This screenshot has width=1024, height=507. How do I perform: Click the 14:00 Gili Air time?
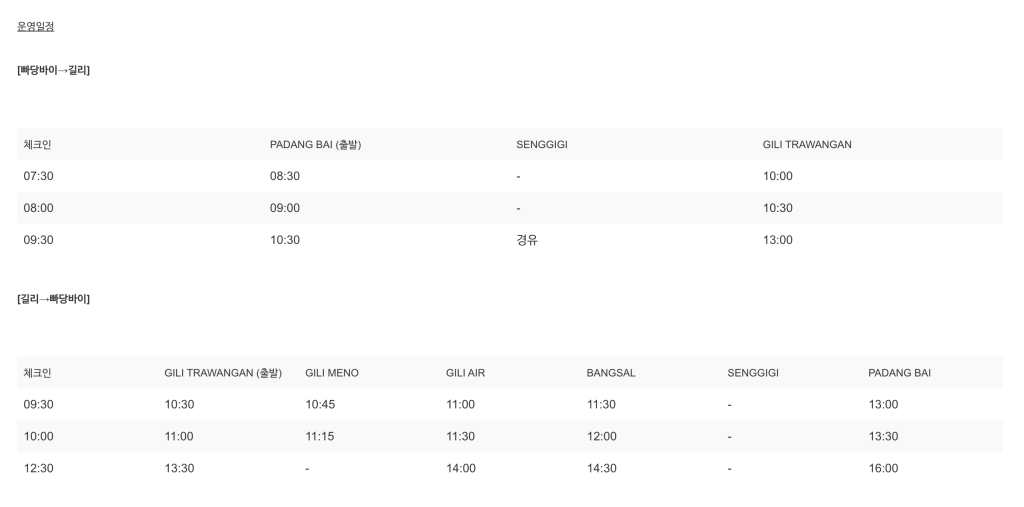click(460, 469)
